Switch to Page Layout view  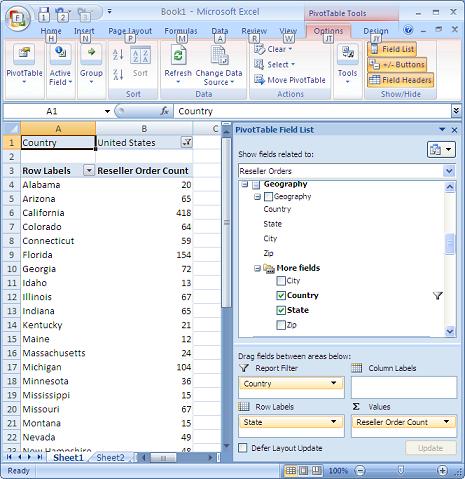(x=304, y=471)
